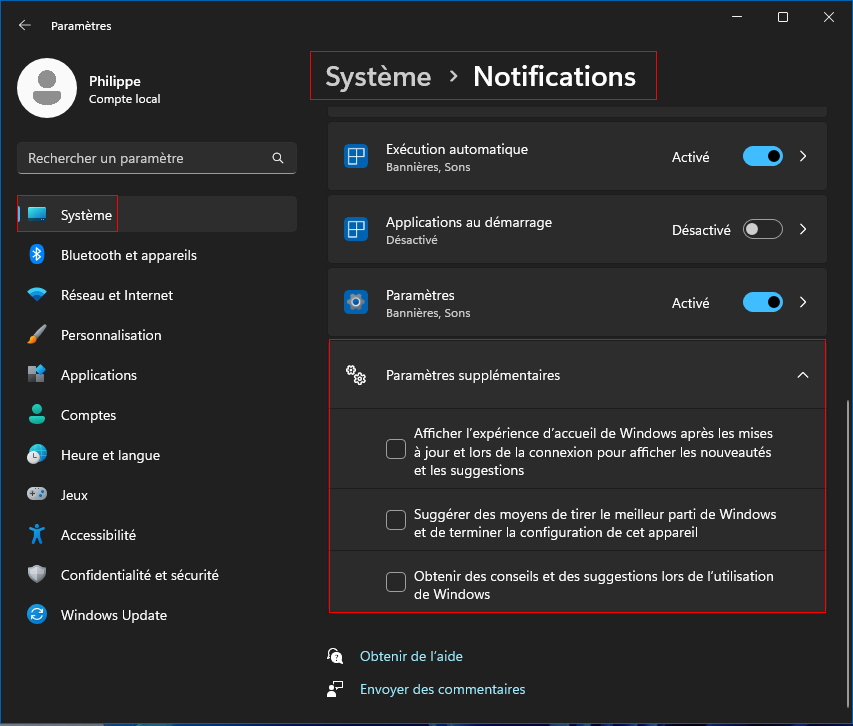This screenshot has width=853, height=726.
Task: Click the Exécution automatique app icon
Action: coord(356,157)
